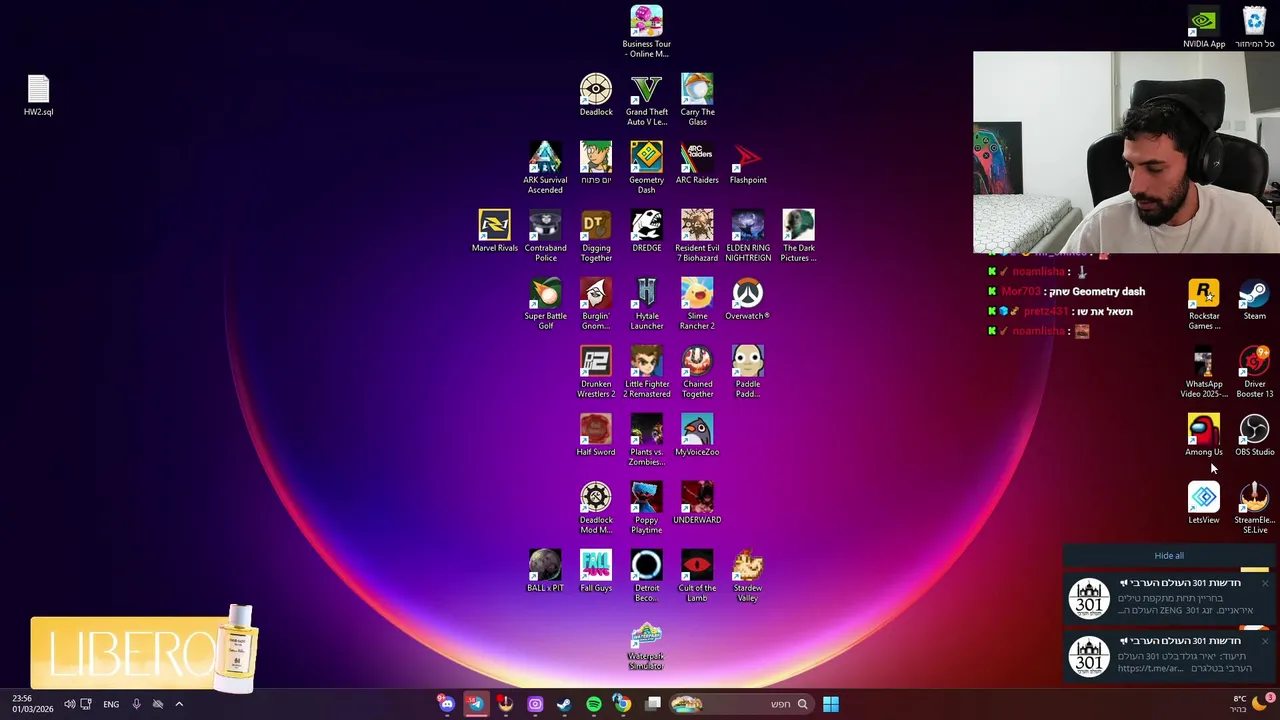Close the notification containing the t.me link
The width and height of the screenshot is (1280, 720).
click(x=1264, y=641)
